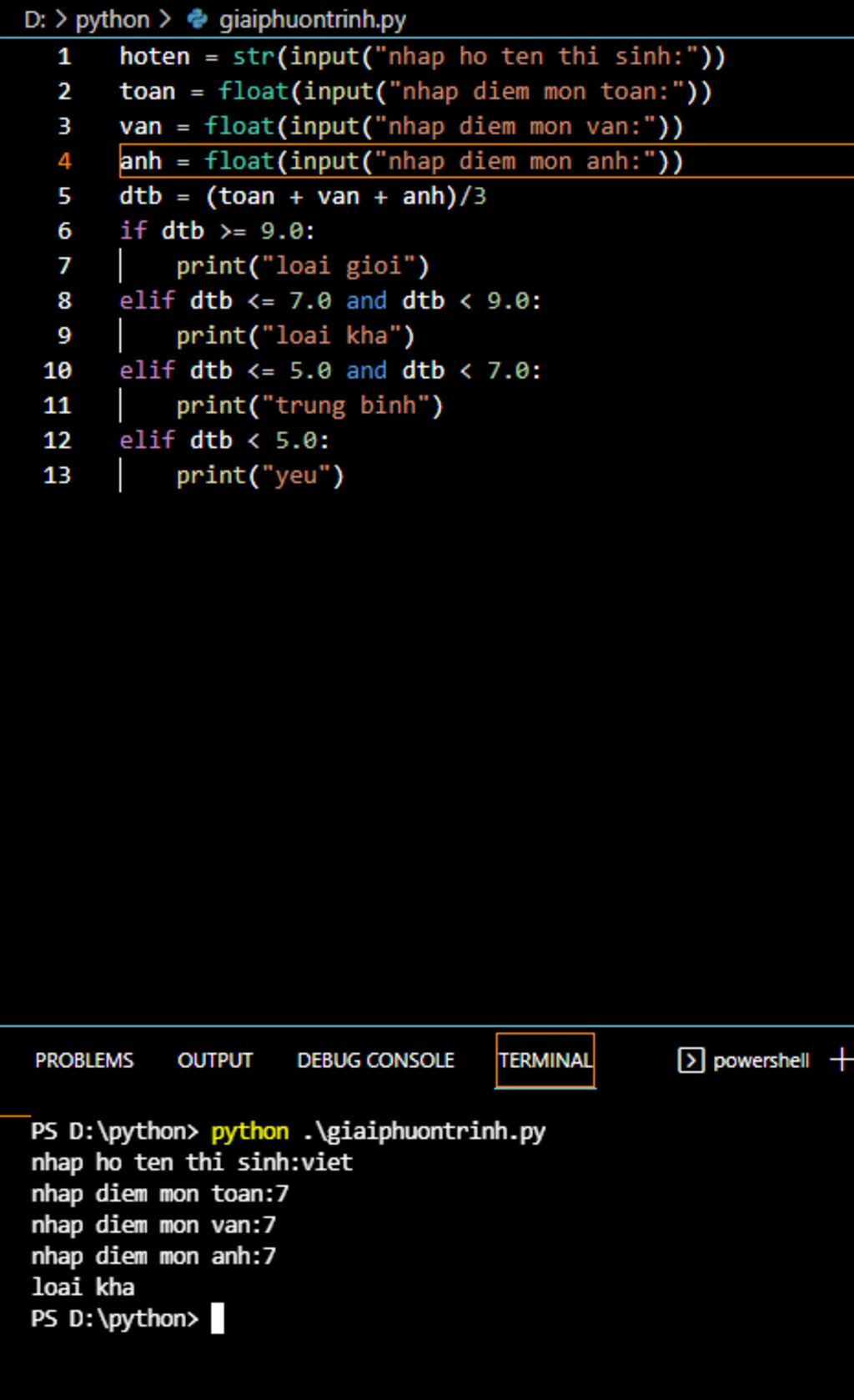This screenshot has width=854, height=1400.
Task: Click the D: drive breadcrumb
Action: 34,19
